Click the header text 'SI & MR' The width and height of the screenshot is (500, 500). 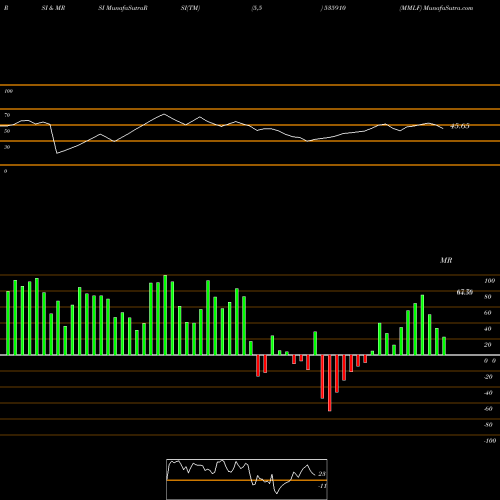pos(53,8)
